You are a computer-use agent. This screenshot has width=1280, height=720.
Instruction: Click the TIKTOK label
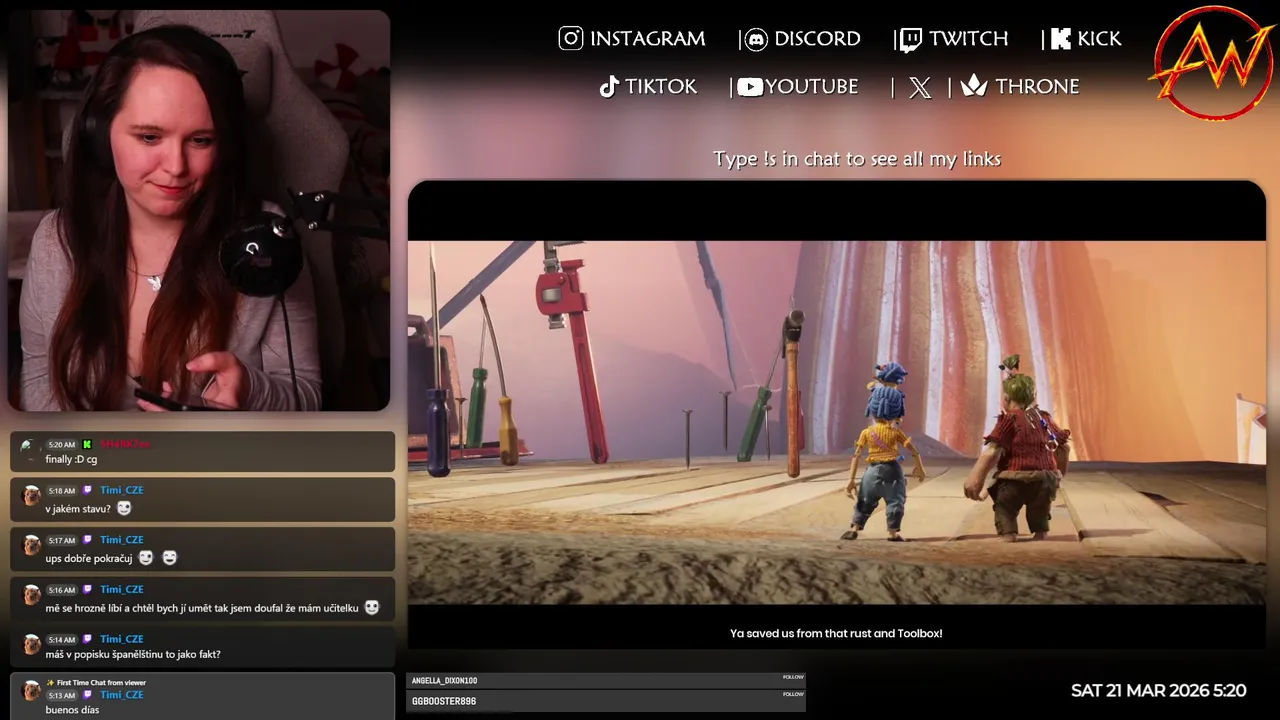click(661, 87)
